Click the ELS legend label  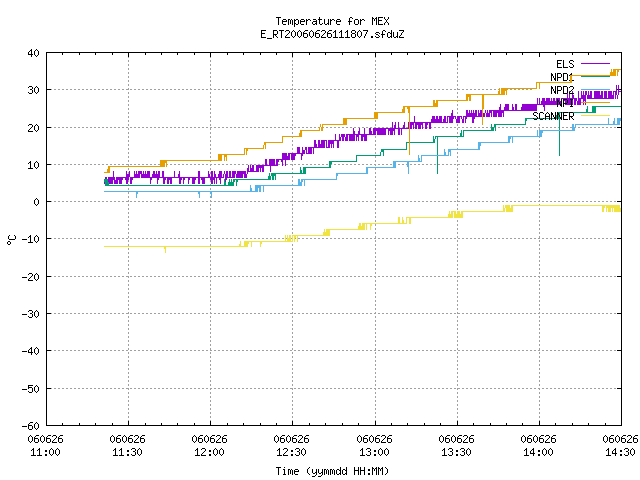click(x=565, y=64)
